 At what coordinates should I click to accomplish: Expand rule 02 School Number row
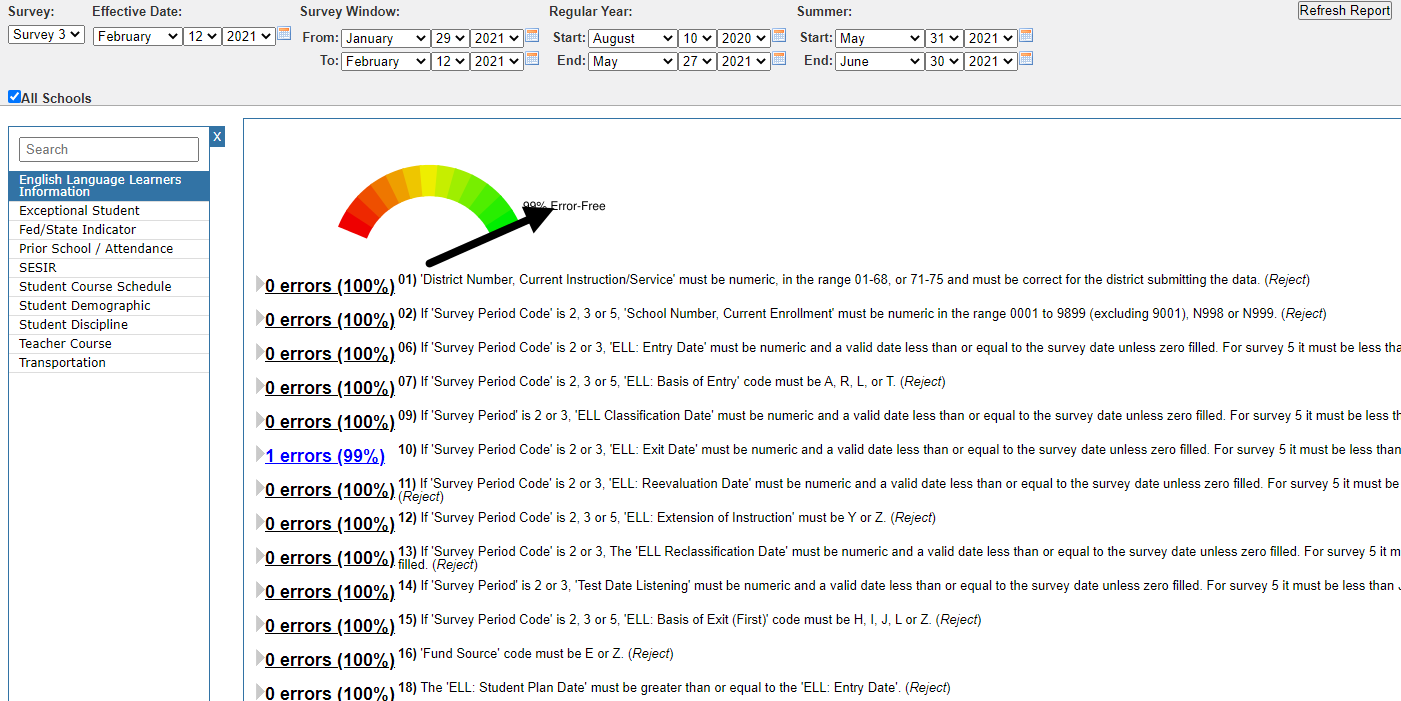(x=260, y=319)
